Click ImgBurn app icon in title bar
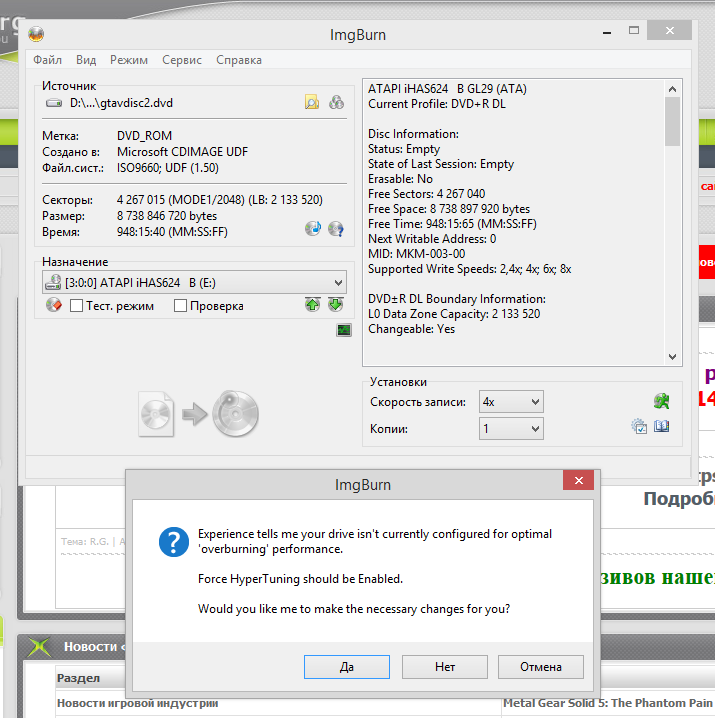The height and width of the screenshot is (718, 715). [36, 34]
